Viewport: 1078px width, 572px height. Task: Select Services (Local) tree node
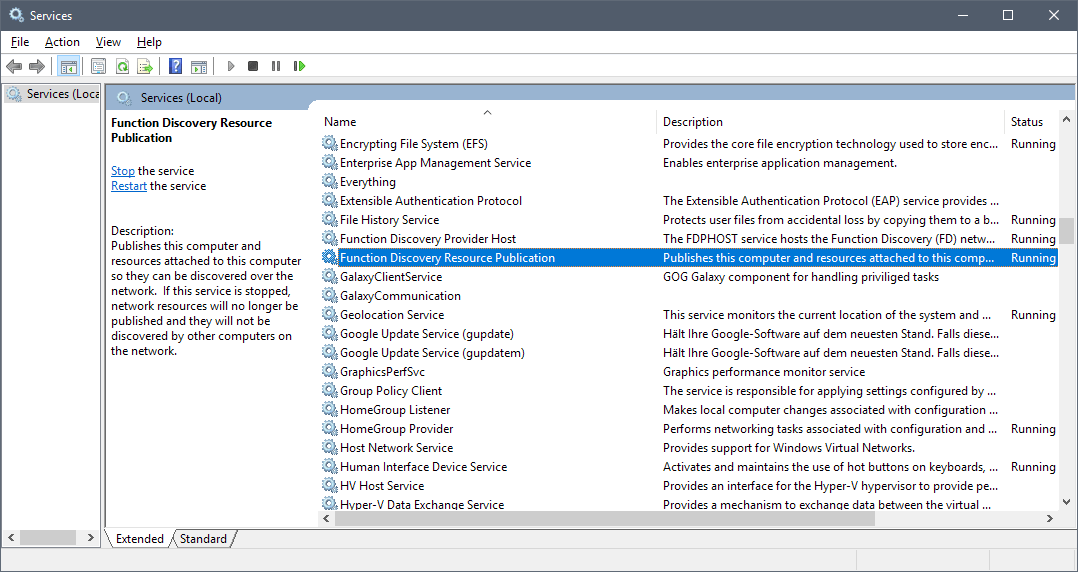[x=53, y=94]
